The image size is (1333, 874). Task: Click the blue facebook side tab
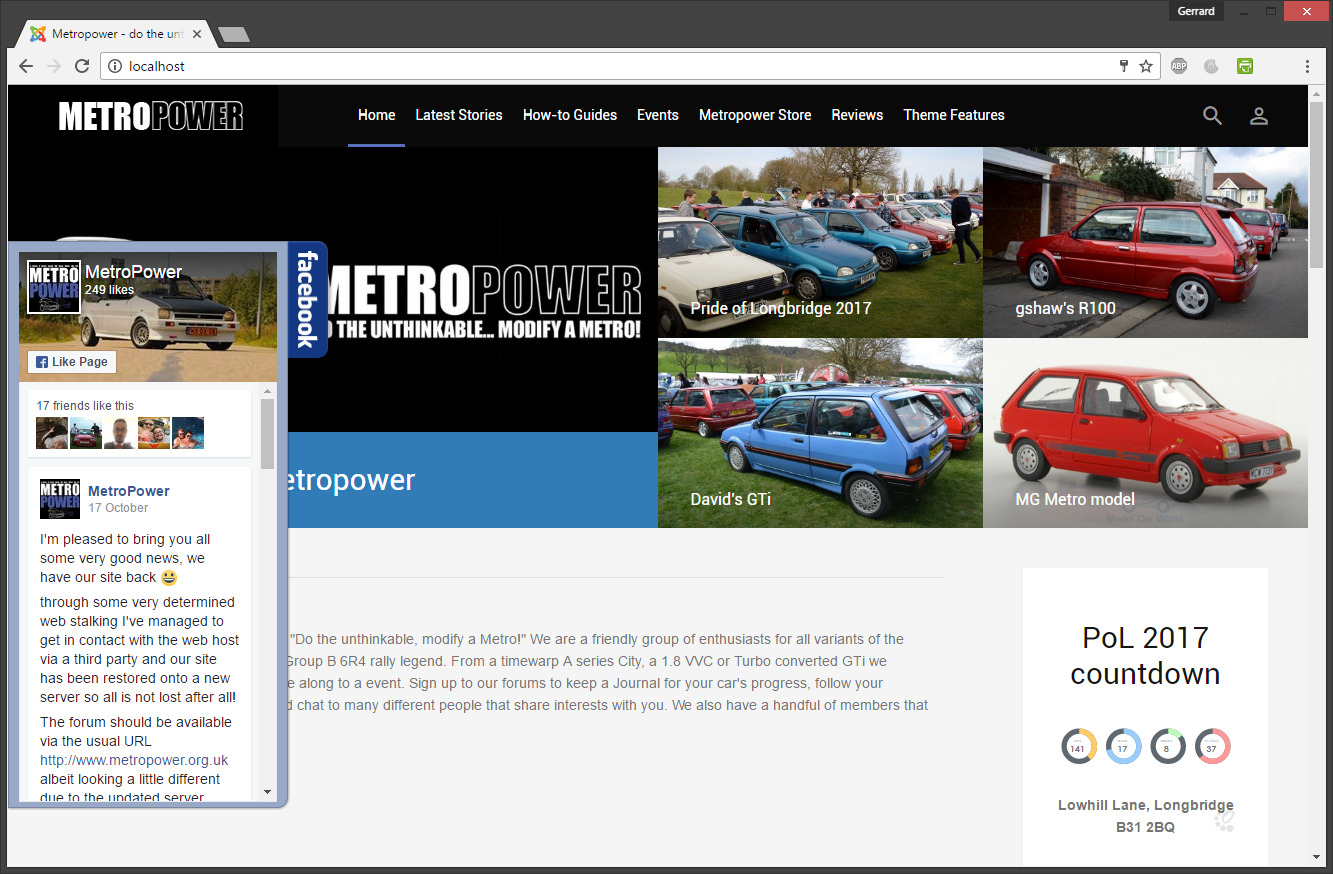[x=307, y=299]
